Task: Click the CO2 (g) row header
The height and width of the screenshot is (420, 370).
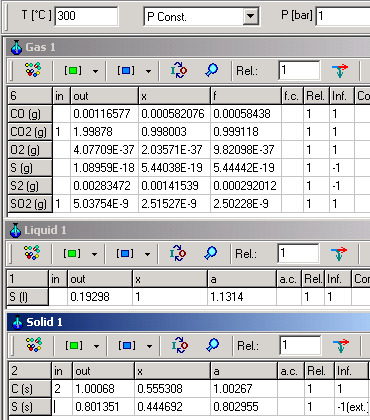Action: [30, 132]
